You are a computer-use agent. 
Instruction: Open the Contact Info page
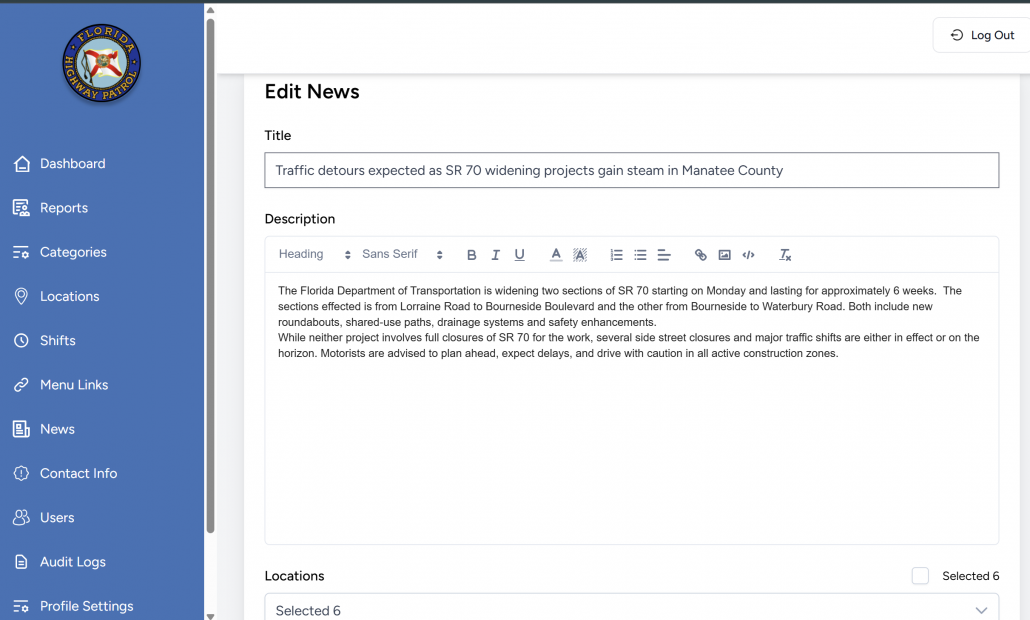(x=78, y=473)
